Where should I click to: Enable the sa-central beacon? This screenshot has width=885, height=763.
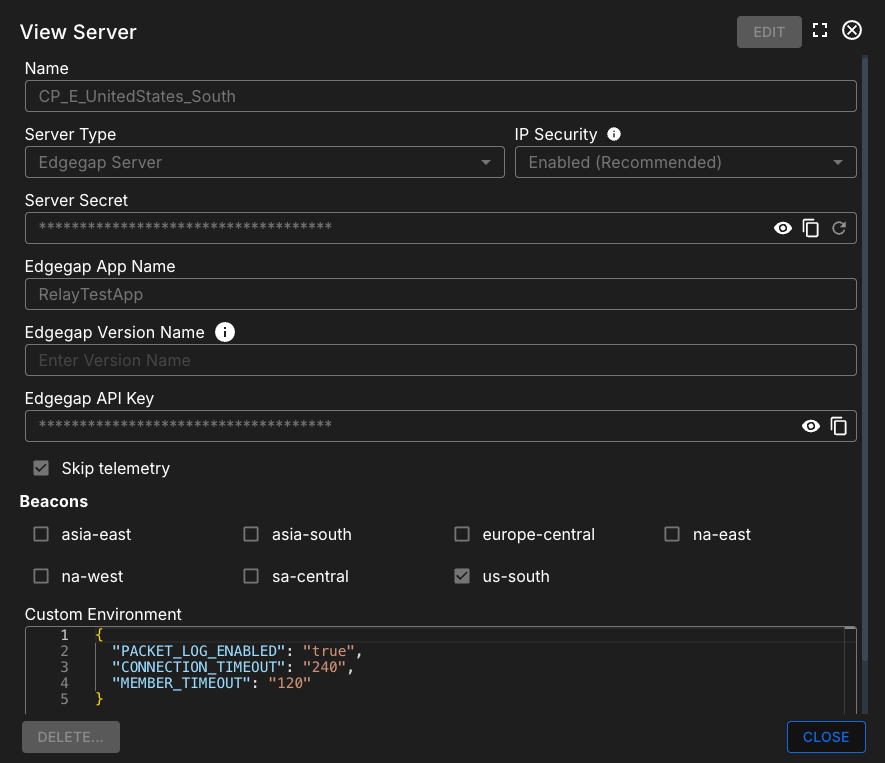pos(251,576)
